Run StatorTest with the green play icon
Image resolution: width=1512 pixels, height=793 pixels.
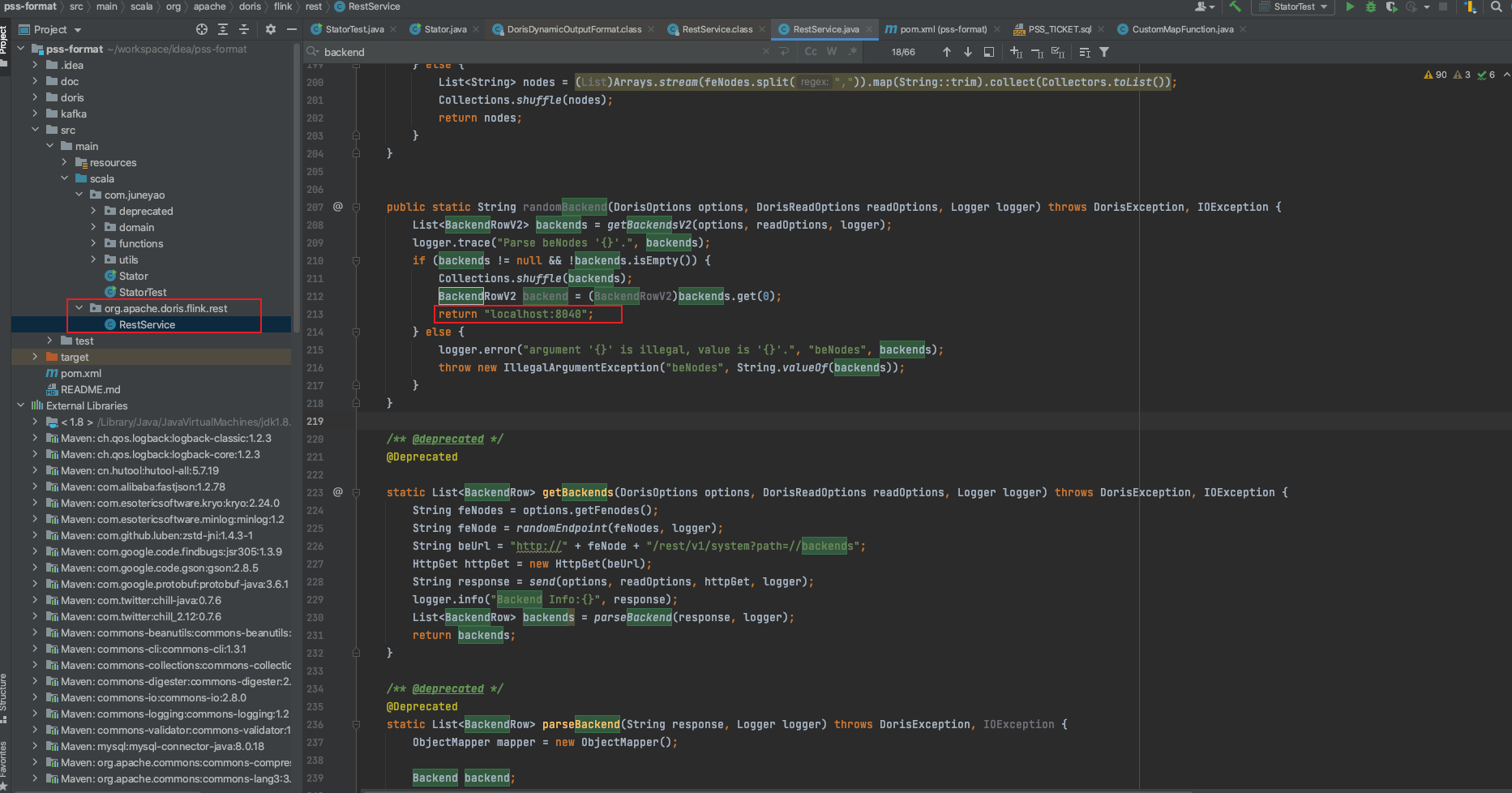click(x=1350, y=6)
